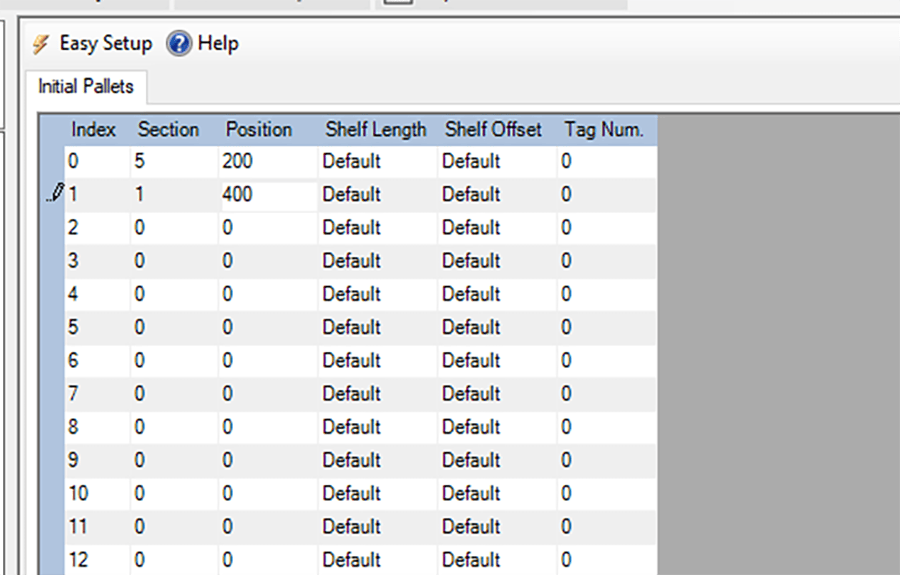
Task: Select Shelf Length cell in index 3 row
Action: [378, 261]
